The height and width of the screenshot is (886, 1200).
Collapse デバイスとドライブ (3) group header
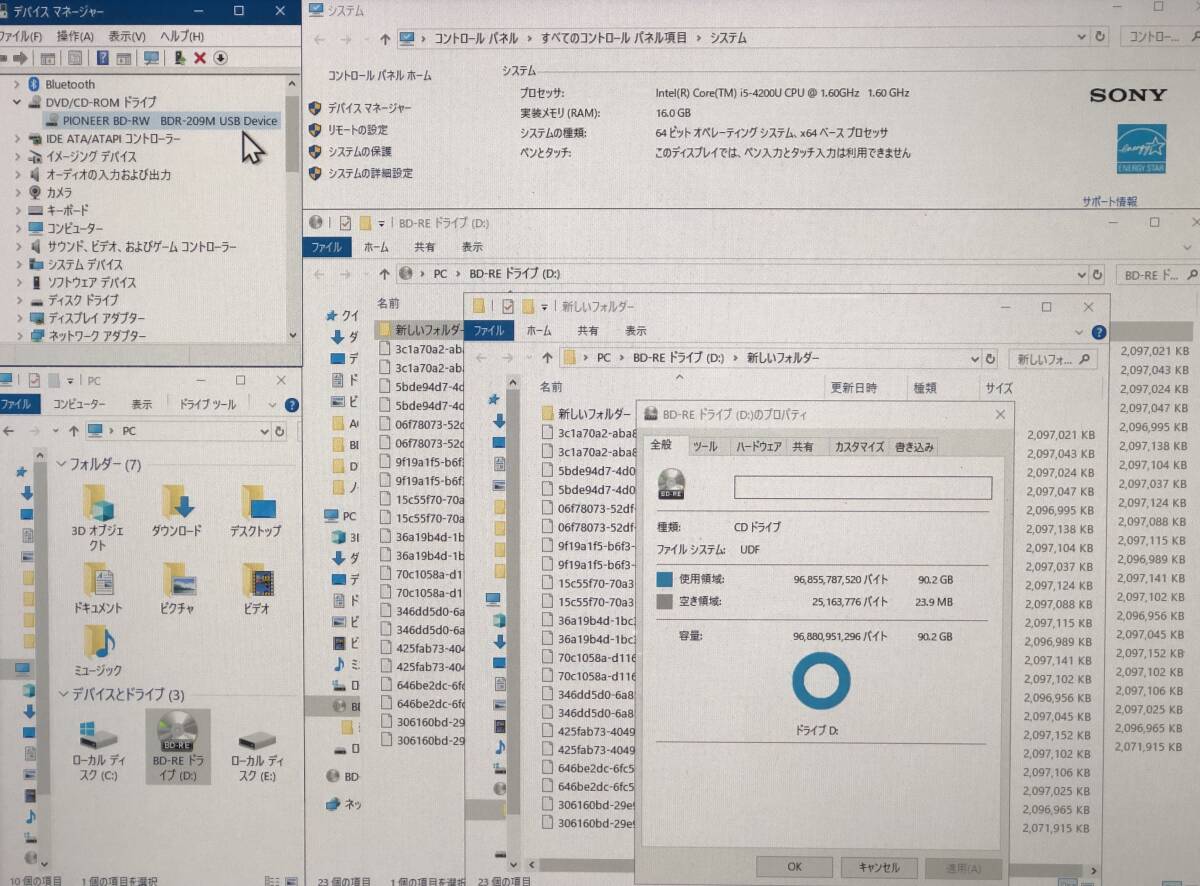120,694
